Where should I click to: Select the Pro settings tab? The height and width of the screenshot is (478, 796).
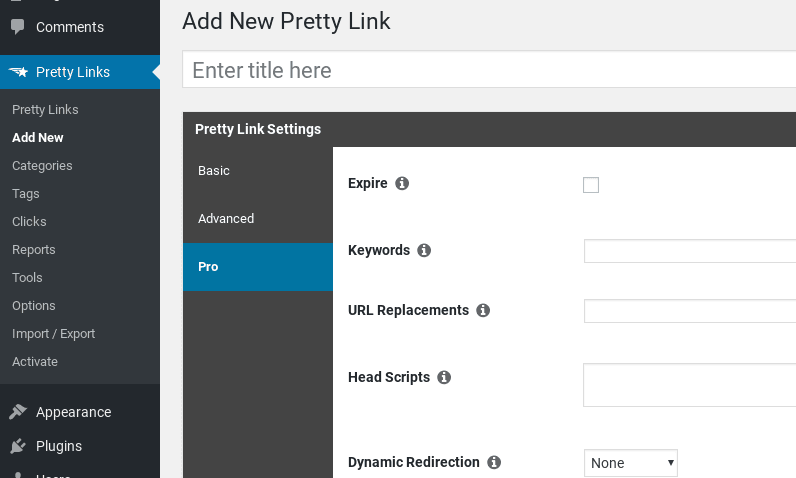258,267
